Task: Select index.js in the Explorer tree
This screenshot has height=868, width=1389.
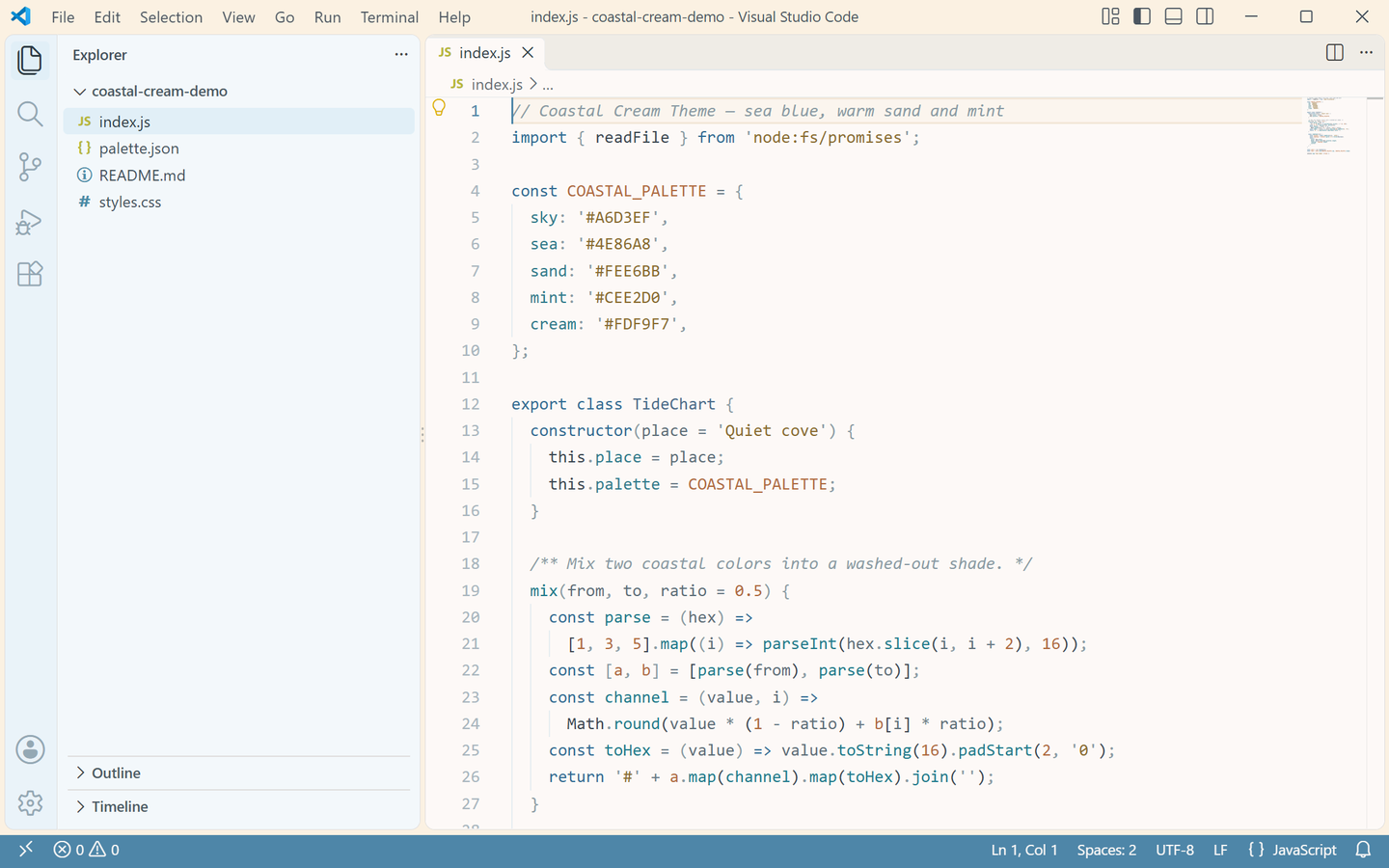Action: 239,122
